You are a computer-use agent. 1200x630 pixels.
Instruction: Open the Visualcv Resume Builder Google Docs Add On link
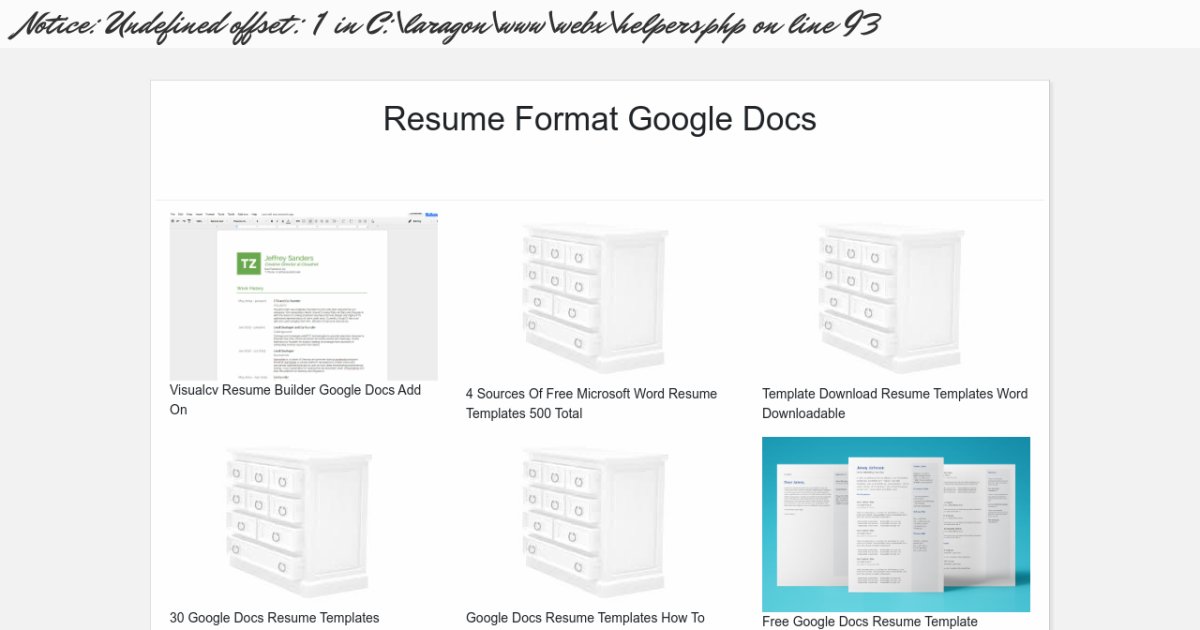[x=295, y=399]
